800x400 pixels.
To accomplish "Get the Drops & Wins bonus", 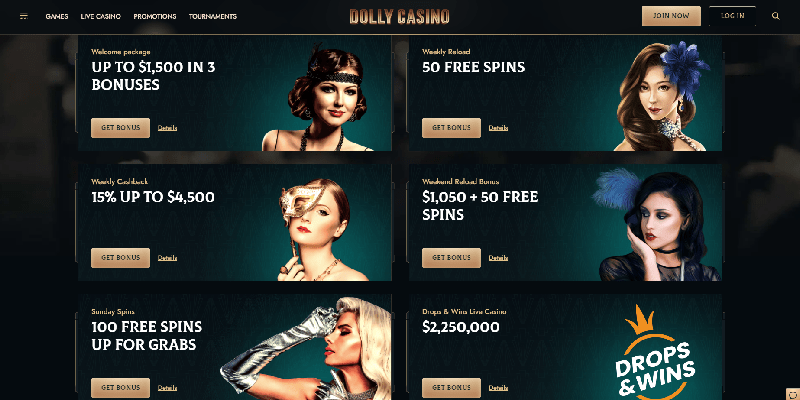I will coord(451,388).
